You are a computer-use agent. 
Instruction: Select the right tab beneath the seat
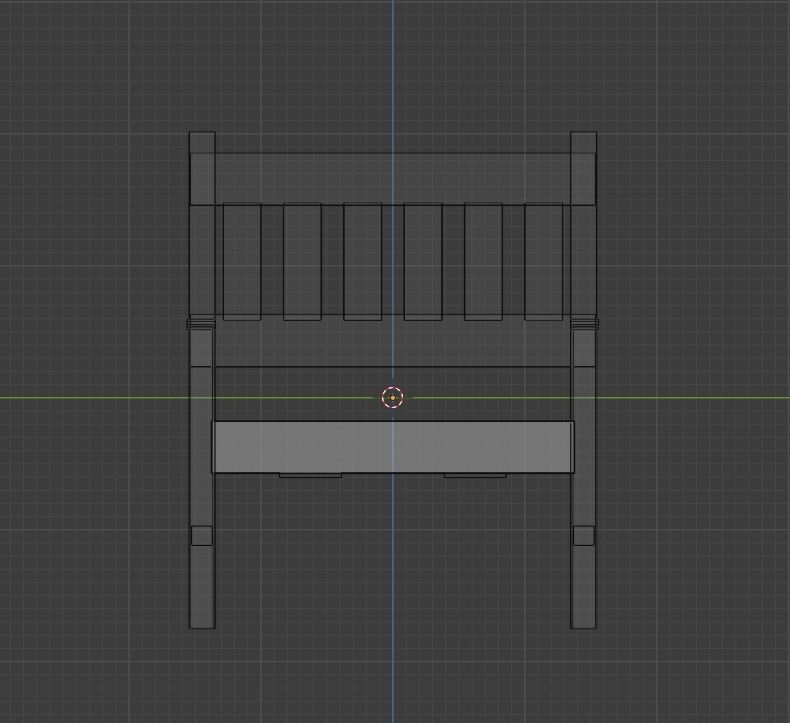pyautogui.click(x=475, y=475)
